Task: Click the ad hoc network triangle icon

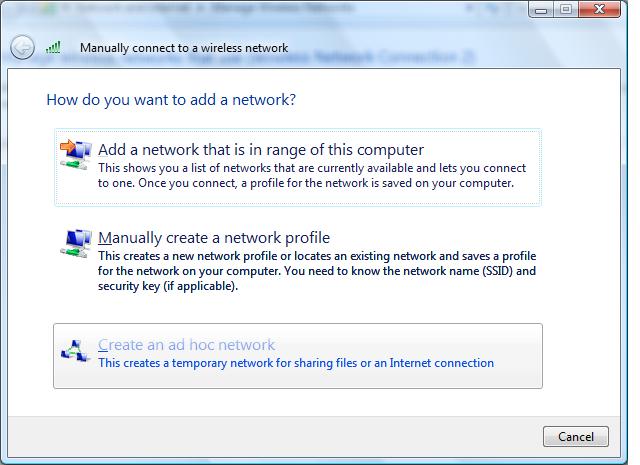Action: 75,351
